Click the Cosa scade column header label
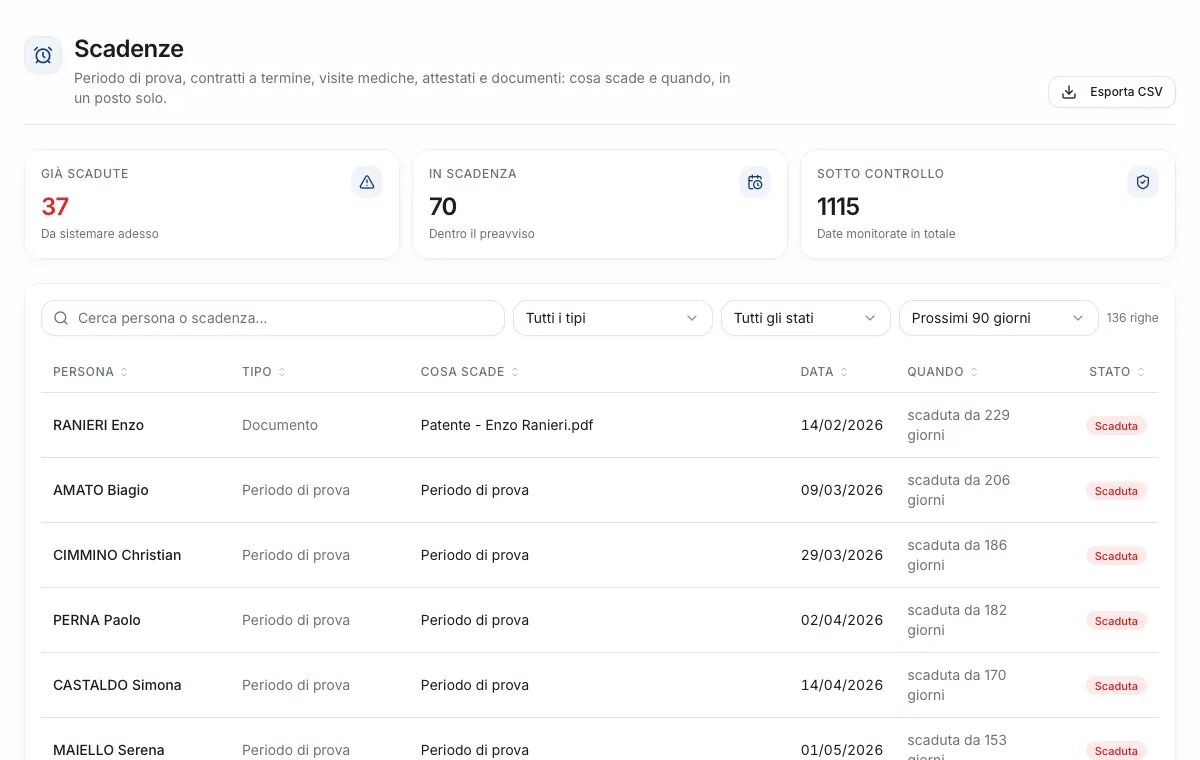1200x760 pixels. (462, 372)
